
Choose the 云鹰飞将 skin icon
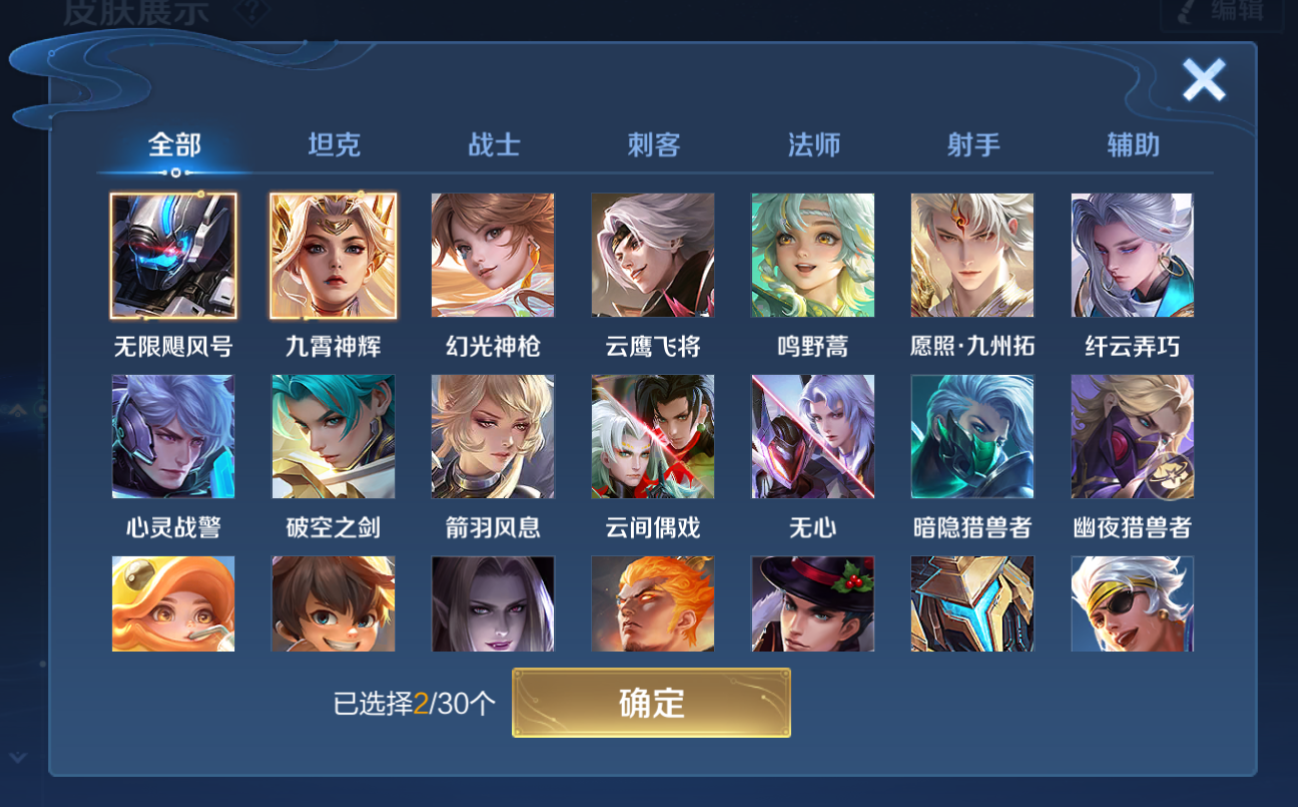[653, 255]
